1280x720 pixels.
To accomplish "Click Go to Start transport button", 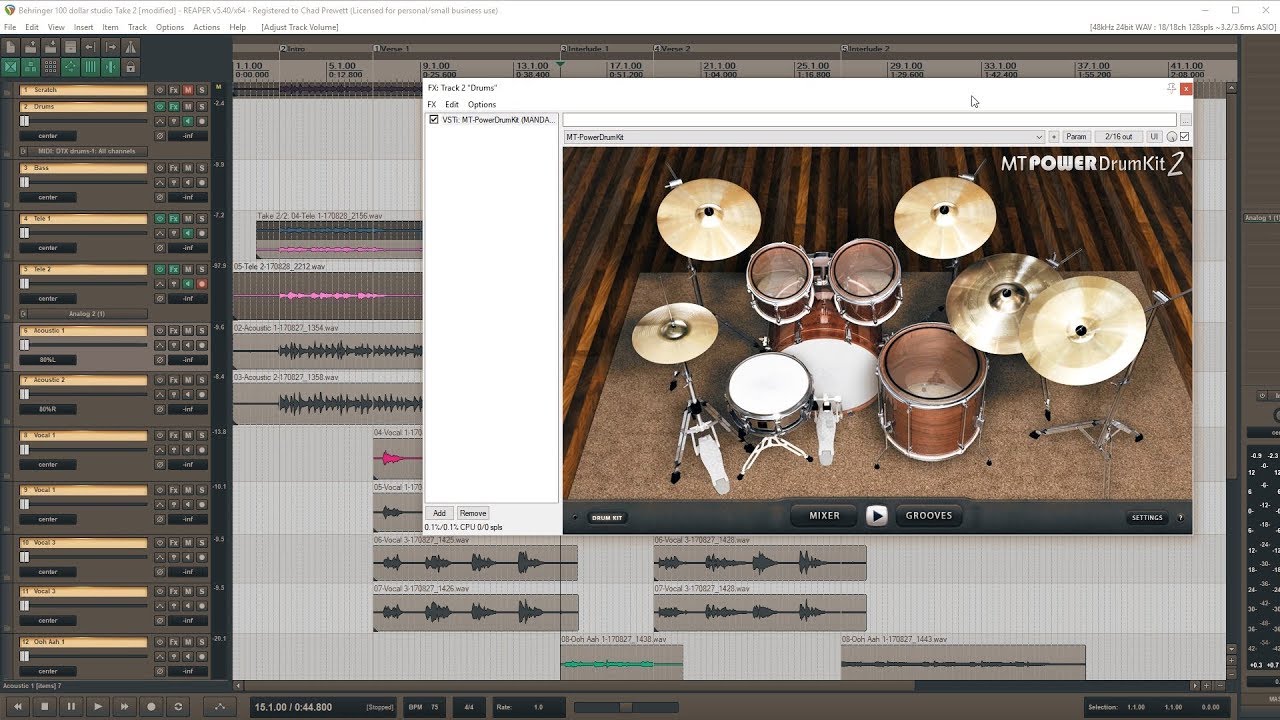I will 18,706.
